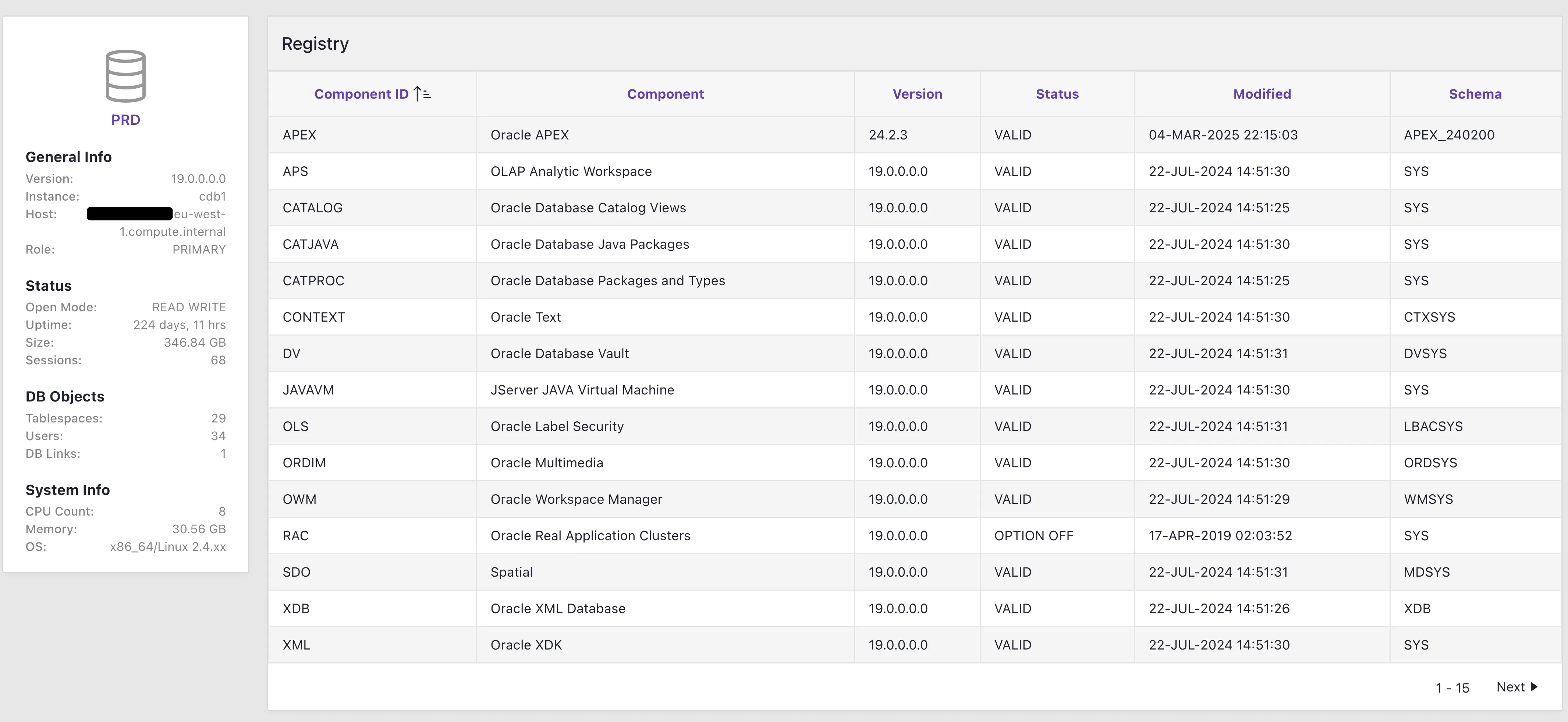
Task: Click Oracle Database Packages and Types cell
Action: (x=665, y=281)
